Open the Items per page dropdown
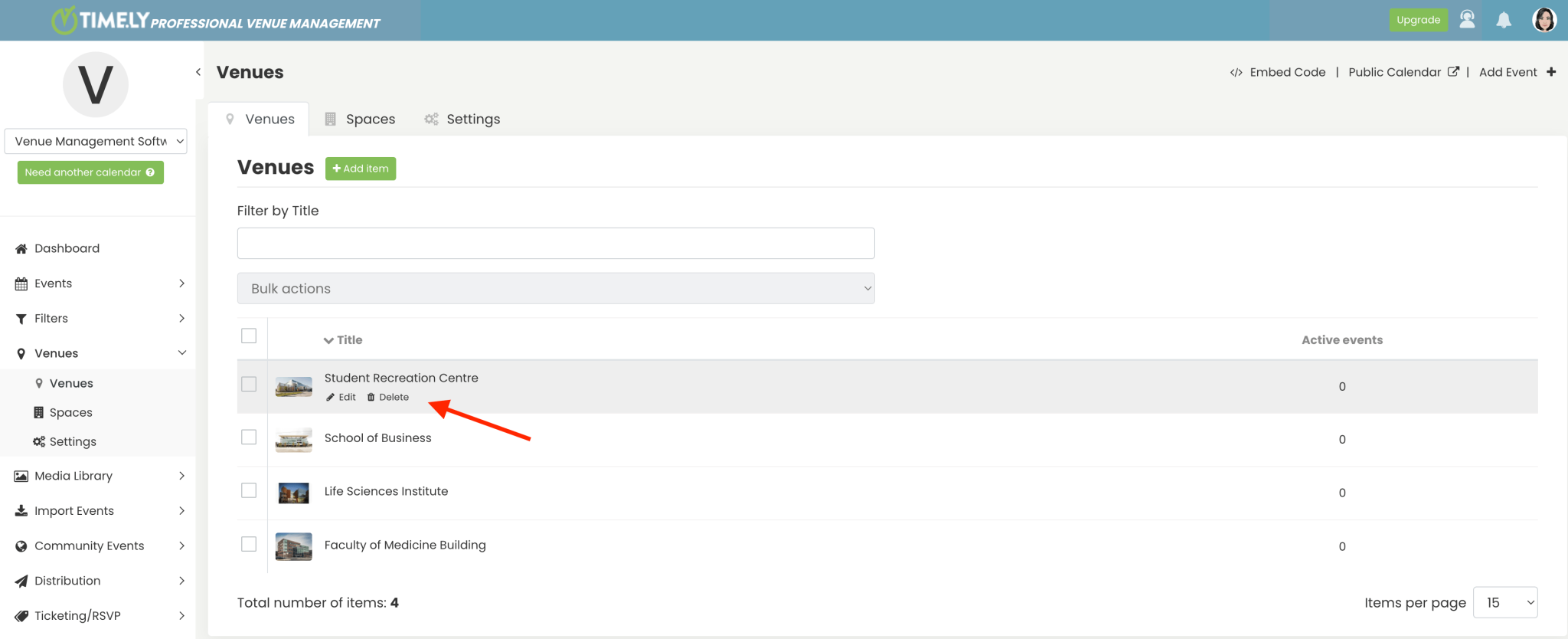Screen dimensions: 1568x639 1505,602
